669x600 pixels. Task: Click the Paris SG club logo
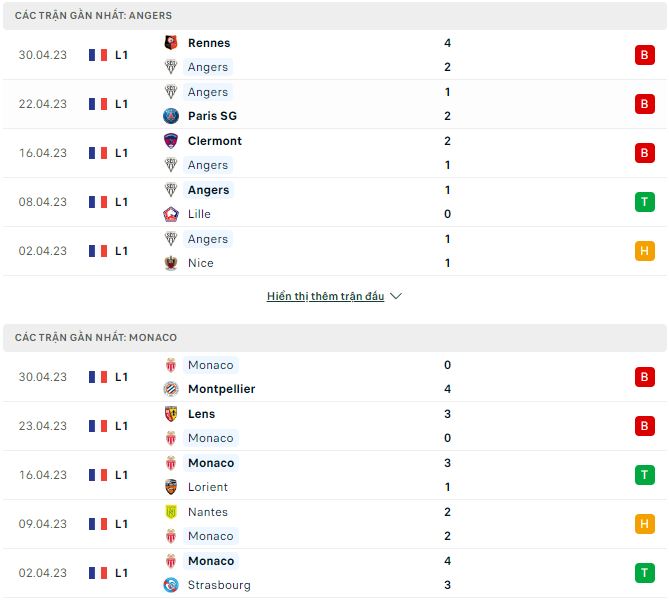click(170, 116)
